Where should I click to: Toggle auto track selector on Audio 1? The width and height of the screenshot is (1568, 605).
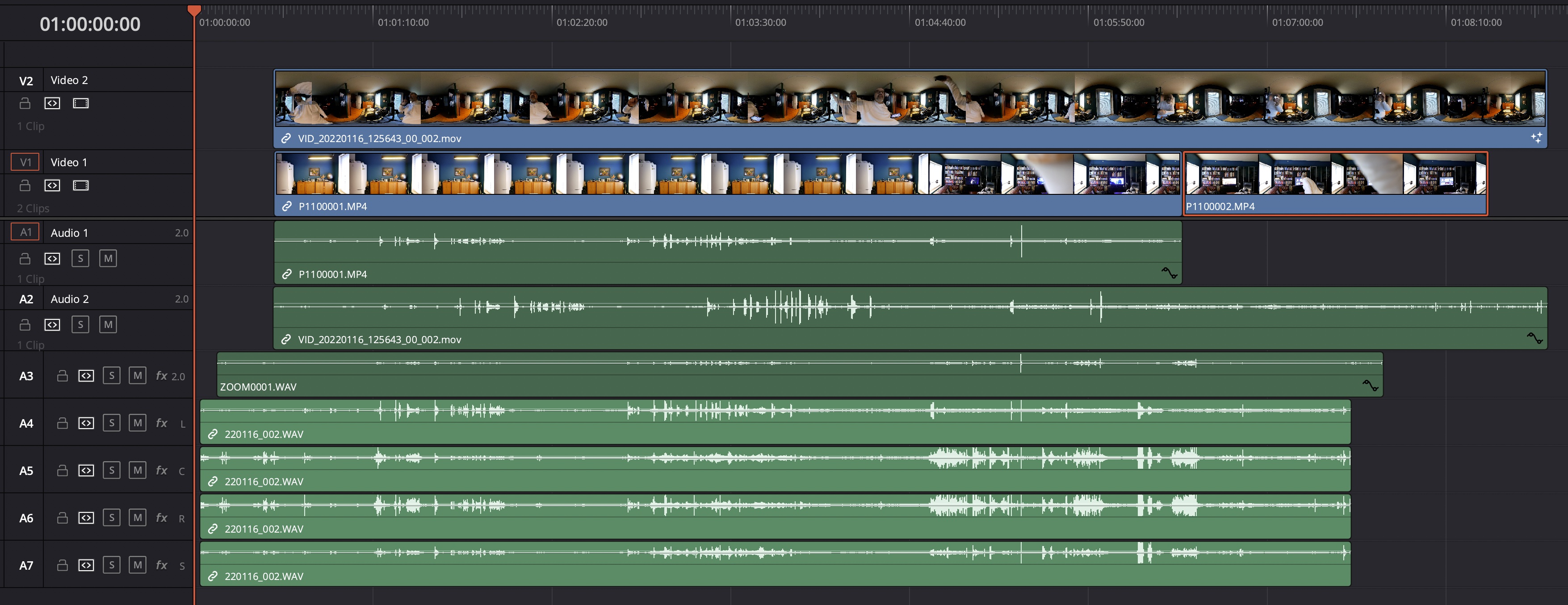[52, 259]
